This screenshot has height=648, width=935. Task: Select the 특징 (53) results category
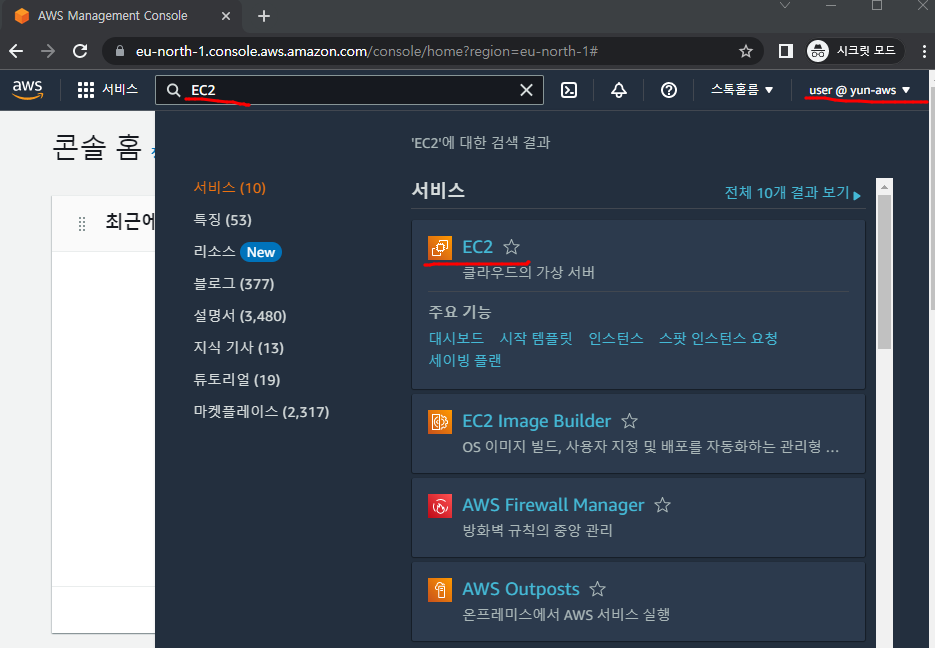[x=222, y=220]
